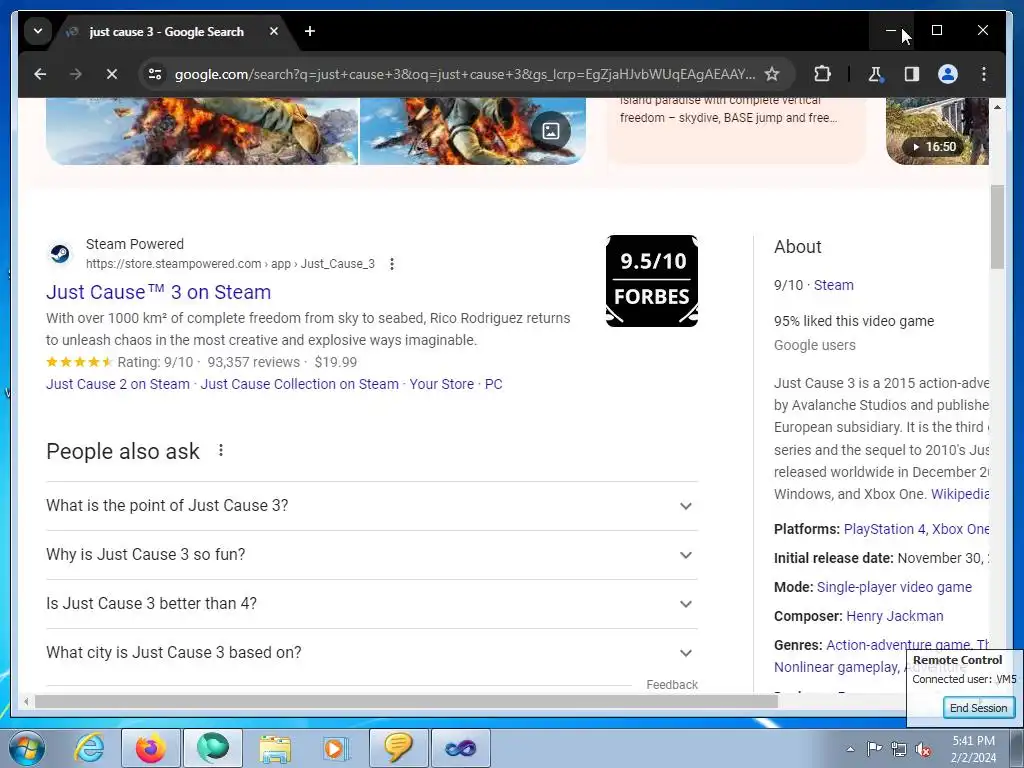
Task: Select the 'just cause 3 - Google Search' tab
Action: (166, 31)
